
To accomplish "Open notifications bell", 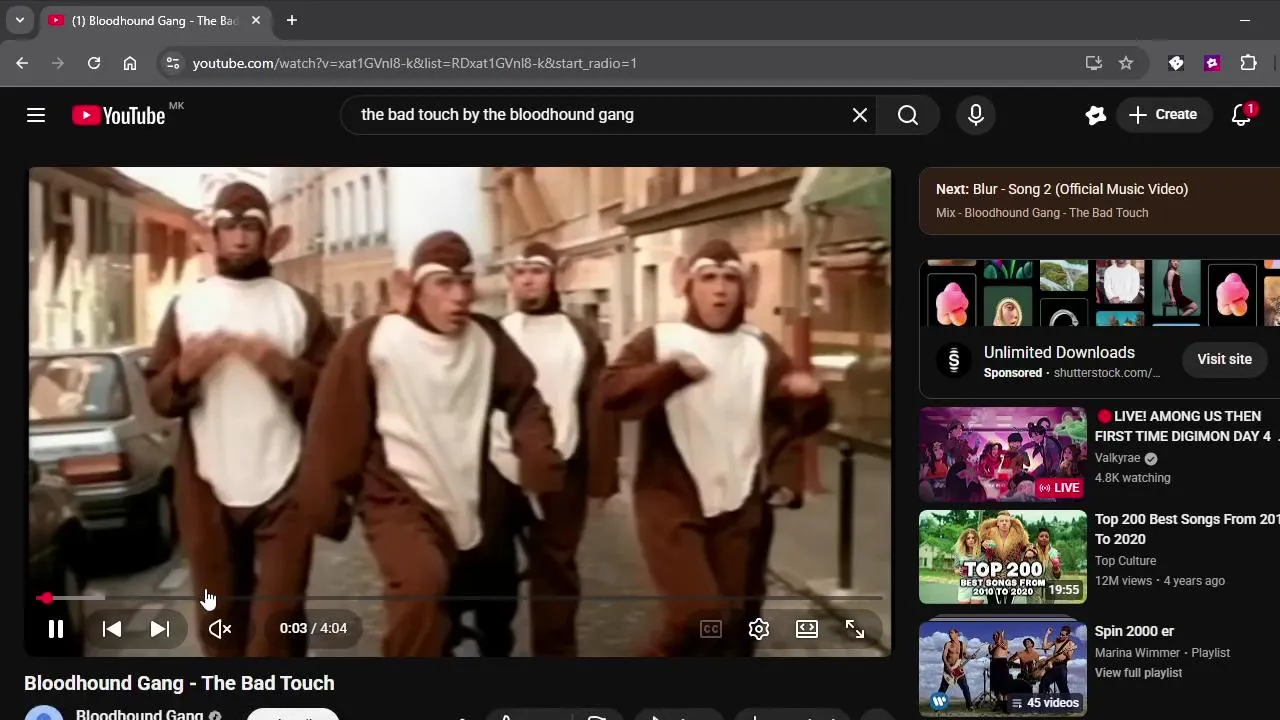I will point(1241,115).
